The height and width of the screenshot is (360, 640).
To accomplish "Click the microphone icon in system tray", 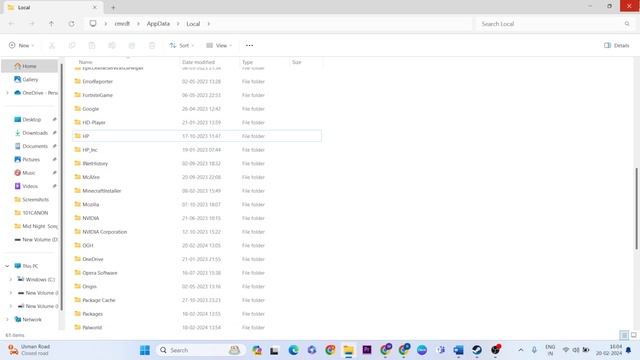I will (534, 350).
